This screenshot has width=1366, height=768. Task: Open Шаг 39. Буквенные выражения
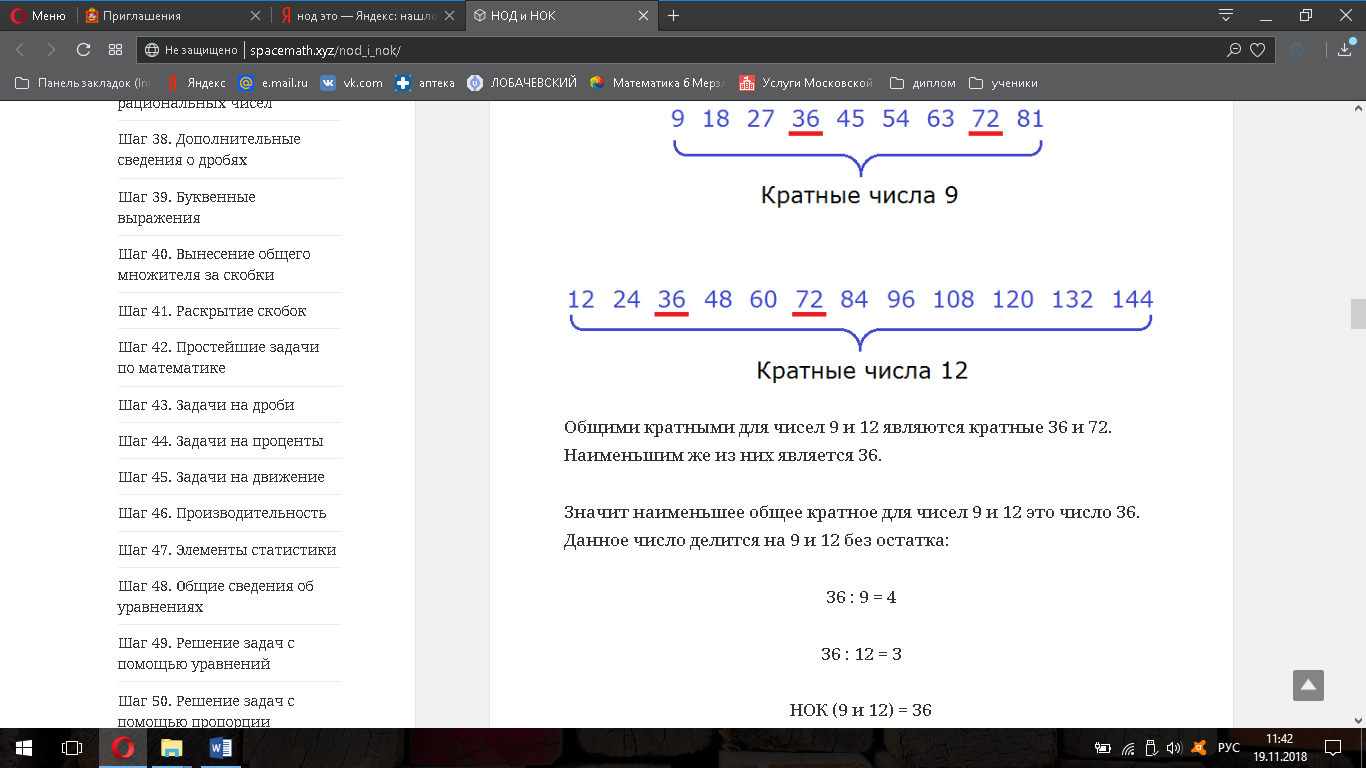click(x=187, y=207)
